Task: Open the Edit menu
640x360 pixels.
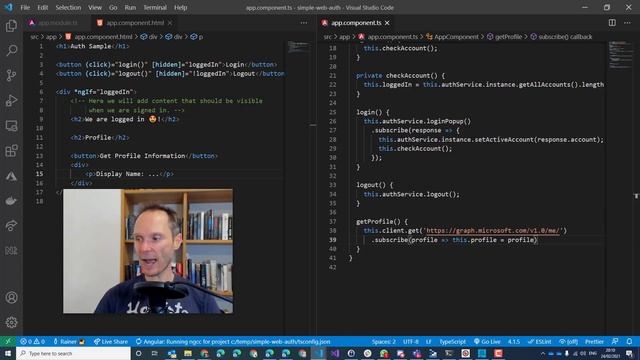Action: (x=42, y=7)
